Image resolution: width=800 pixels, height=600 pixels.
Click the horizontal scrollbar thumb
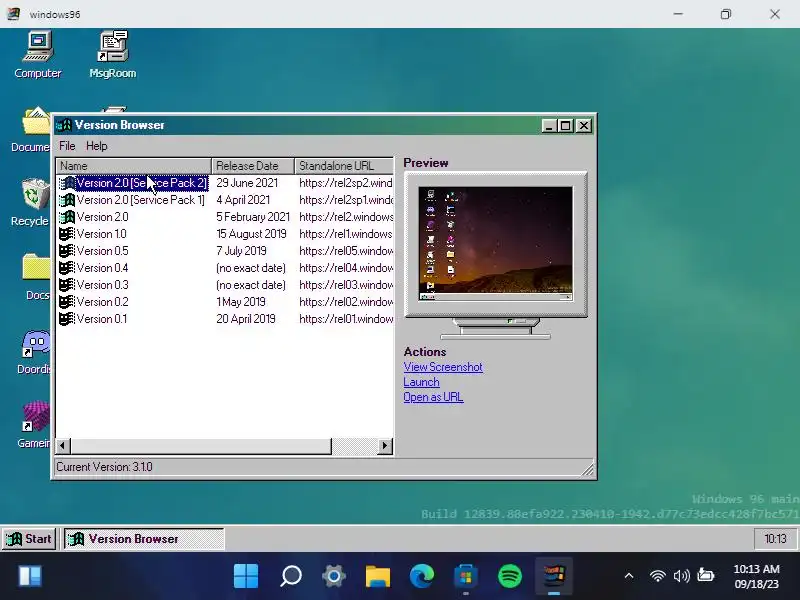201,446
